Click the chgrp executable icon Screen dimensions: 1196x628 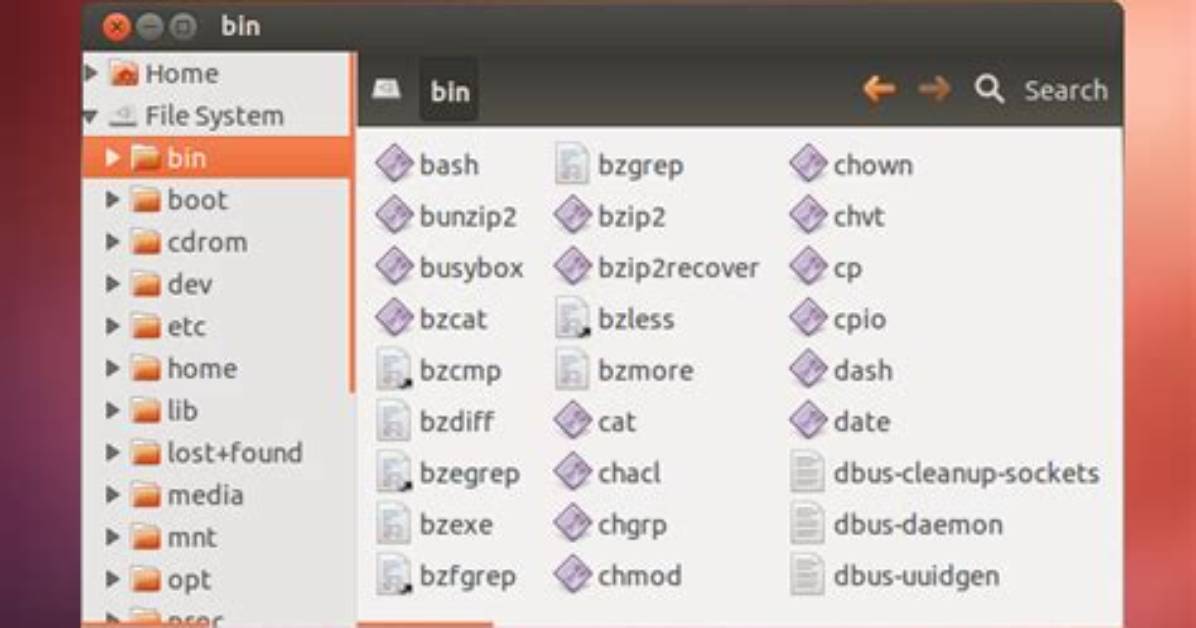[x=573, y=523]
